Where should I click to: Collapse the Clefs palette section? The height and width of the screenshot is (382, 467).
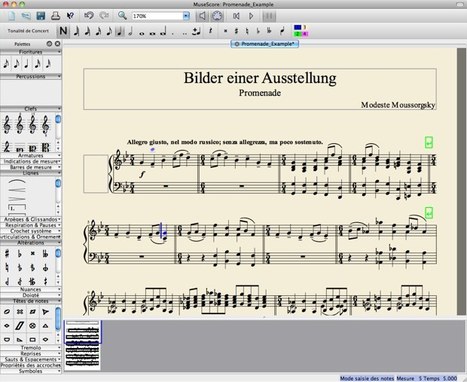[x=31, y=109]
